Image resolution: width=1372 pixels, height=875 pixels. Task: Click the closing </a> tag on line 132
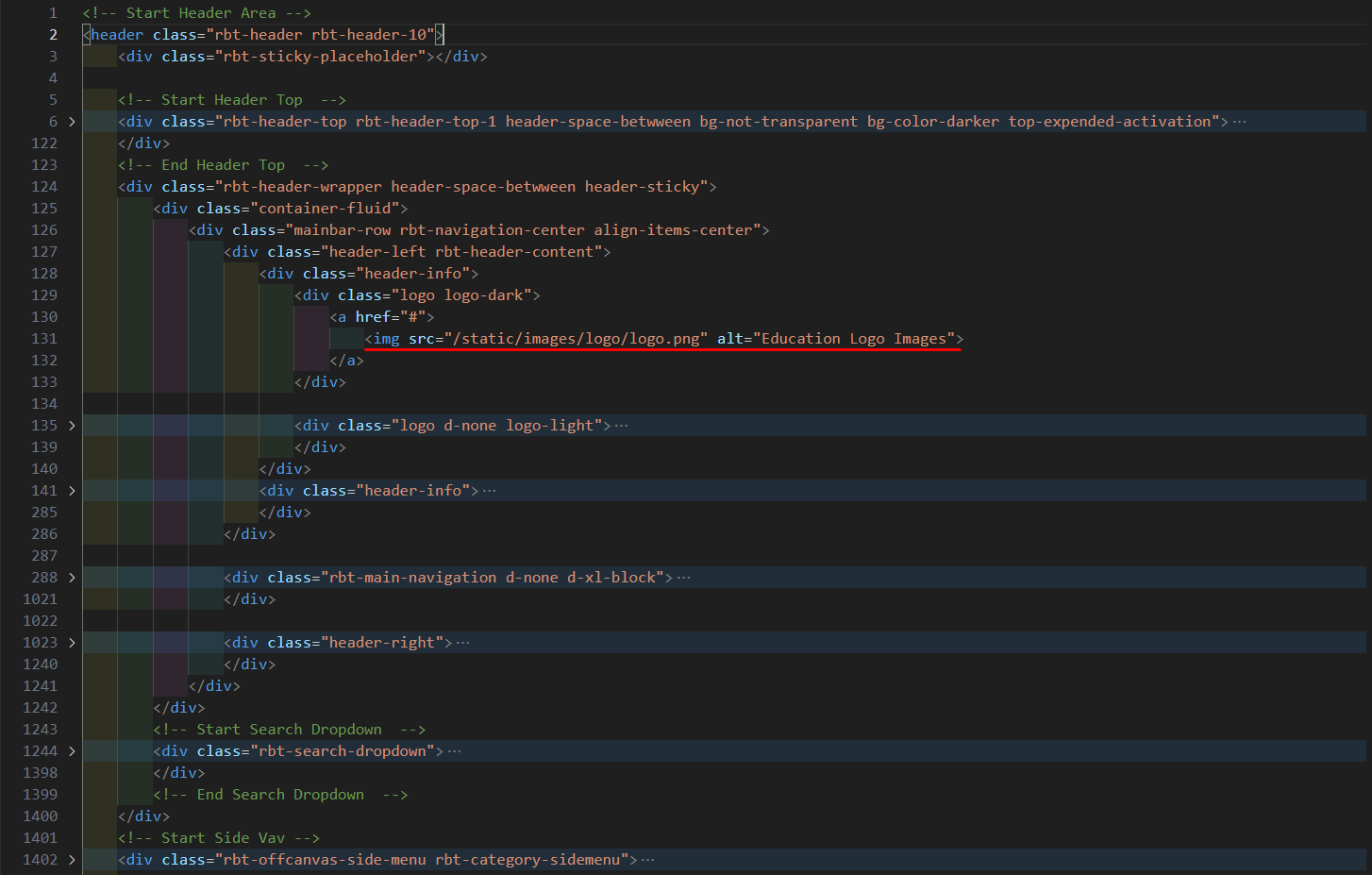tap(346, 361)
